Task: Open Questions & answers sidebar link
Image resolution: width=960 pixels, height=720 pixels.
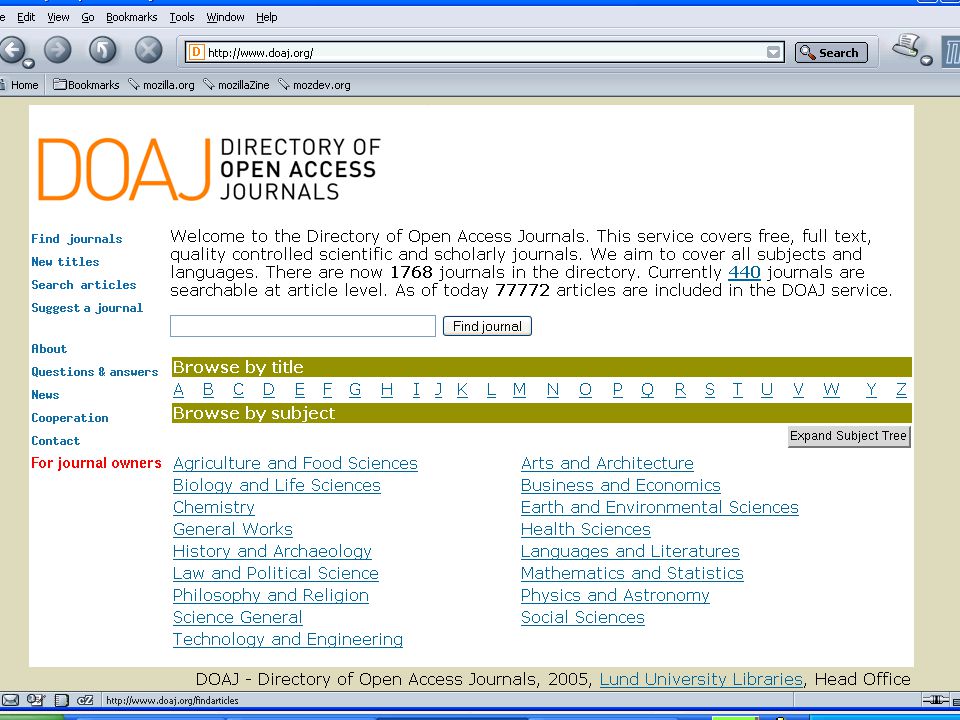Action: [x=94, y=372]
